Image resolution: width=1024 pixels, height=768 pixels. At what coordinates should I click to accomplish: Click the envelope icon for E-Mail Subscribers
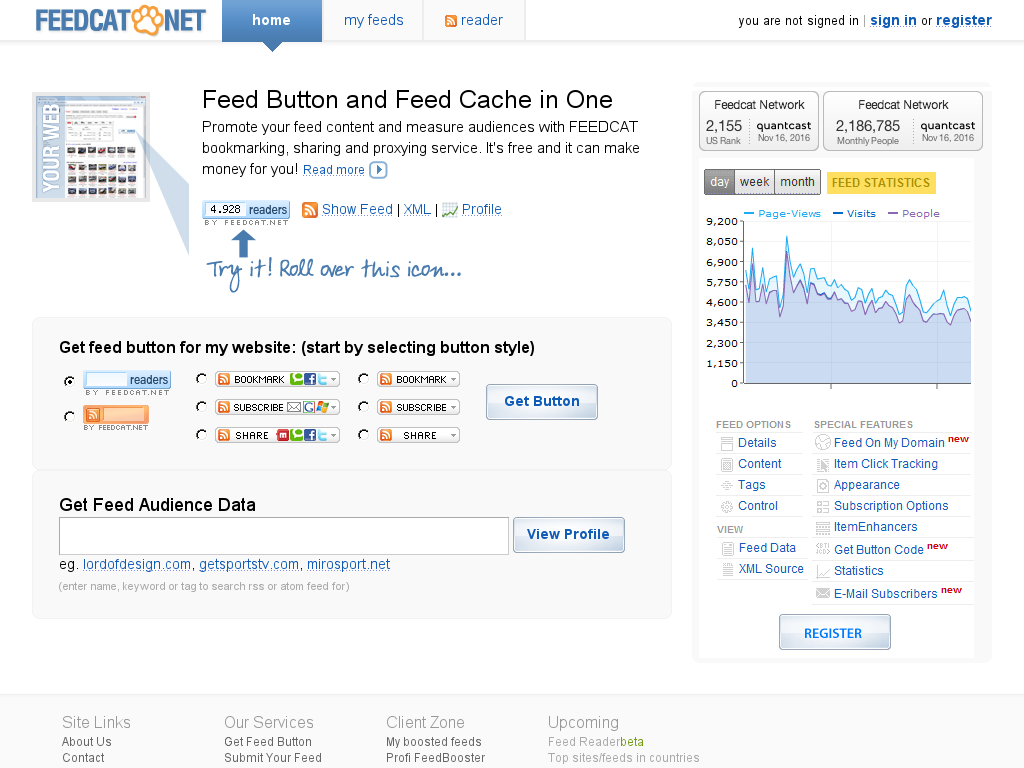coord(823,593)
